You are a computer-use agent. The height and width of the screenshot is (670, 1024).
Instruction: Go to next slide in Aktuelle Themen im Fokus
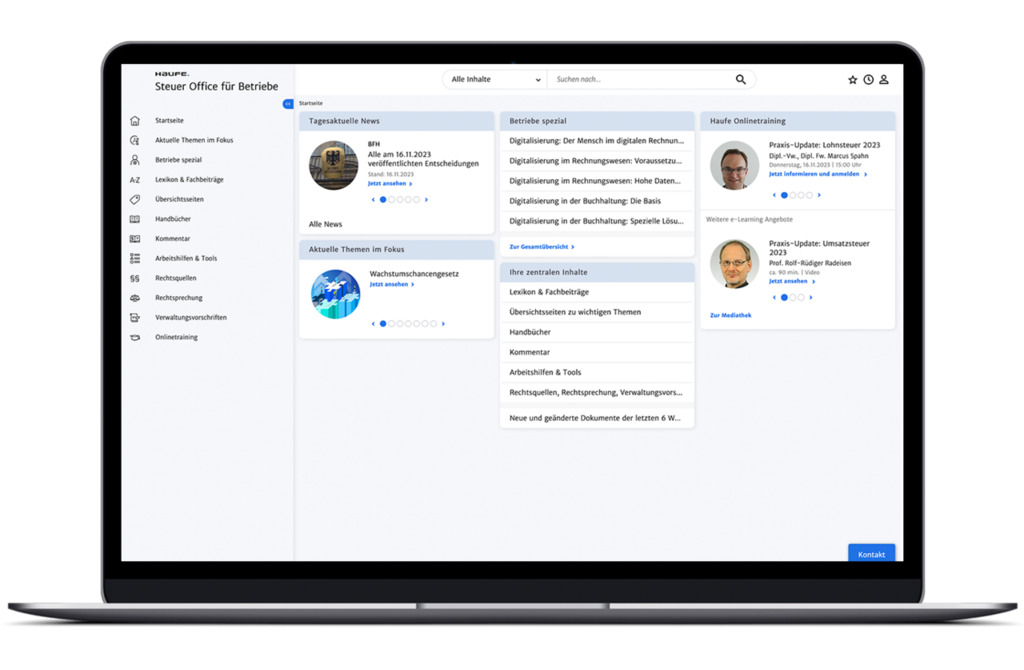(x=443, y=324)
